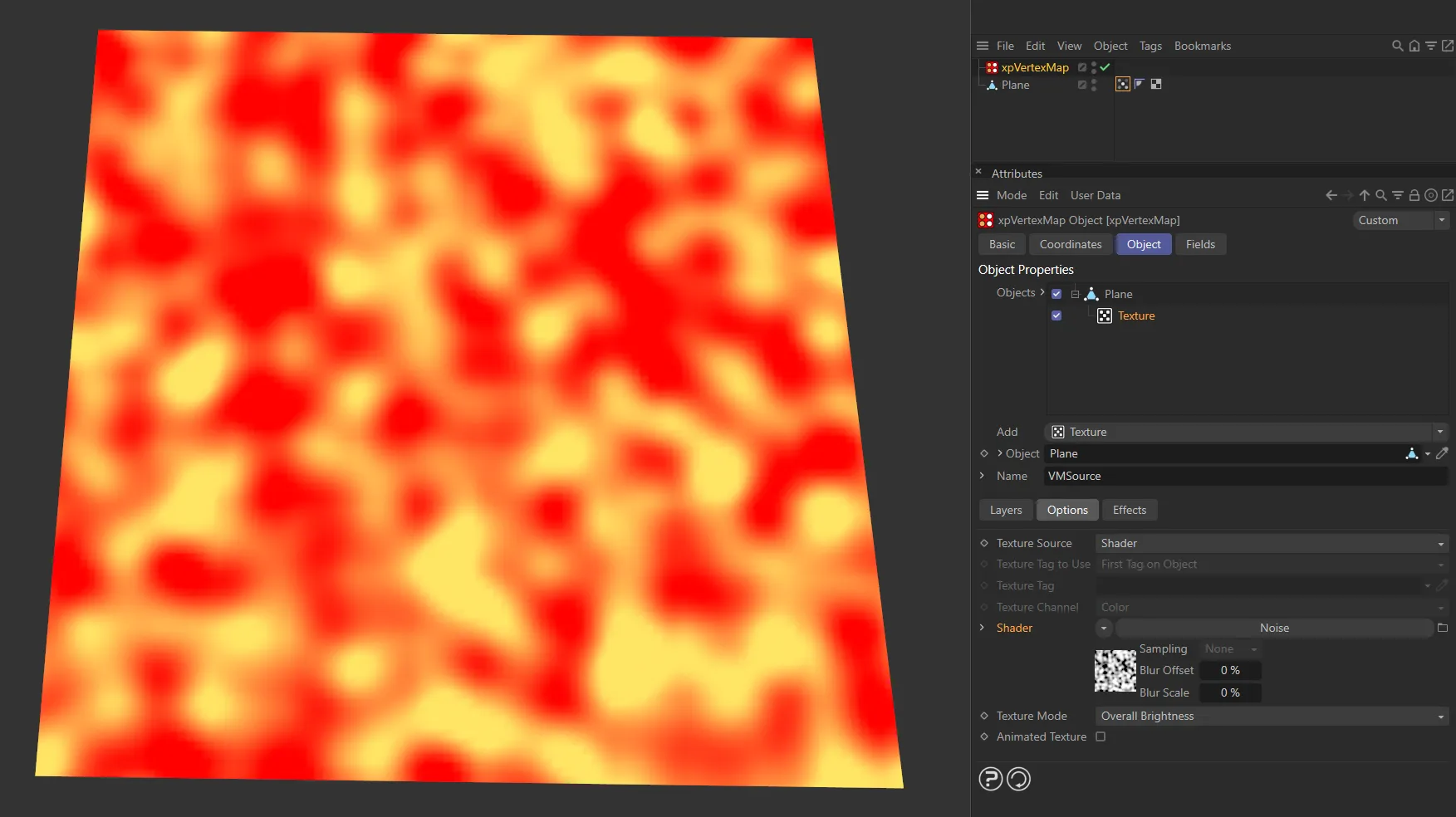Viewport: 1456px width, 817px height.
Task: Enable the Plane checkbox in Objects list
Action: pyautogui.click(x=1056, y=293)
